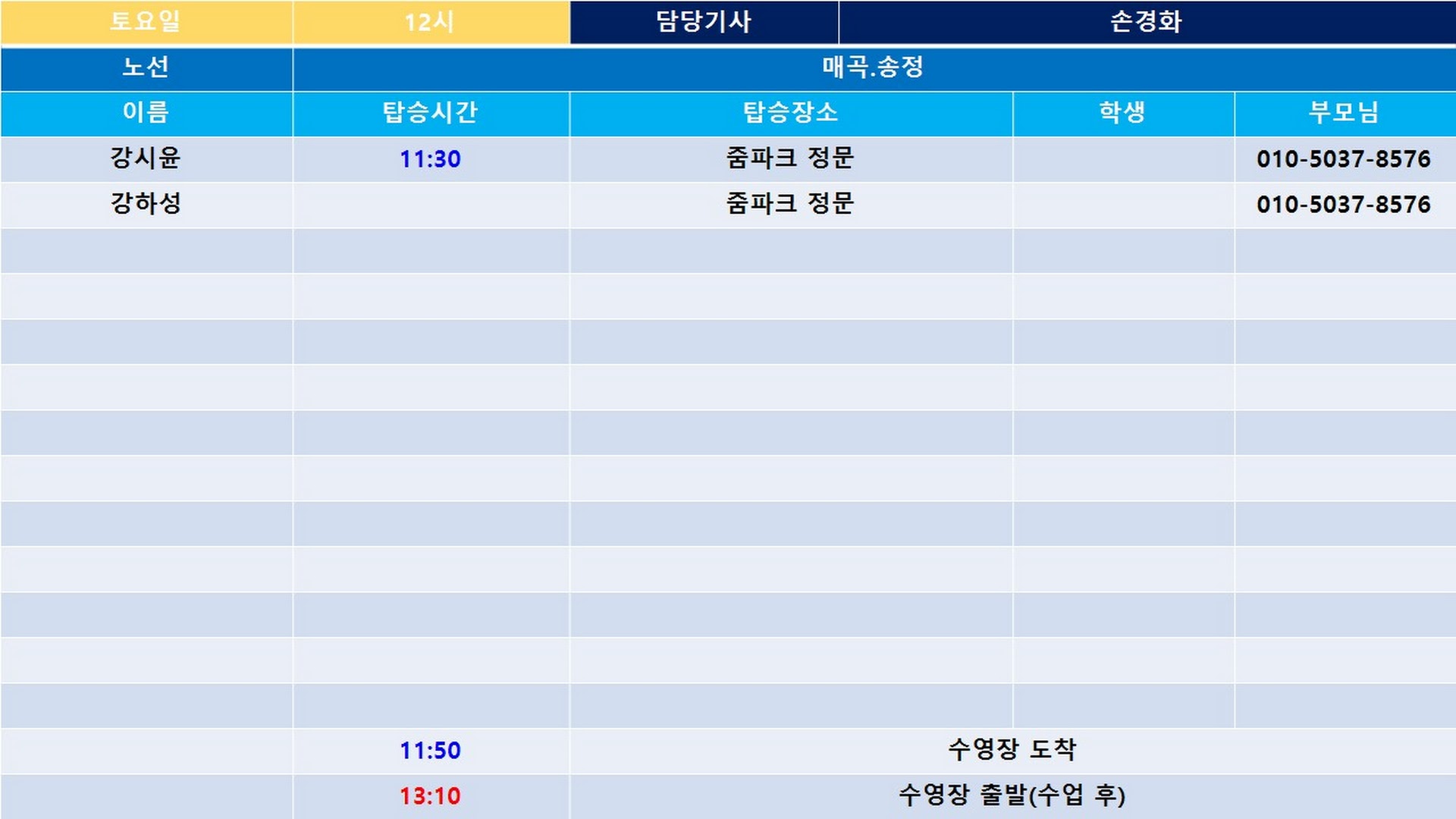Click the 11:50 arrival time cell
This screenshot has height=819, width=1456.
pos(430,751)
